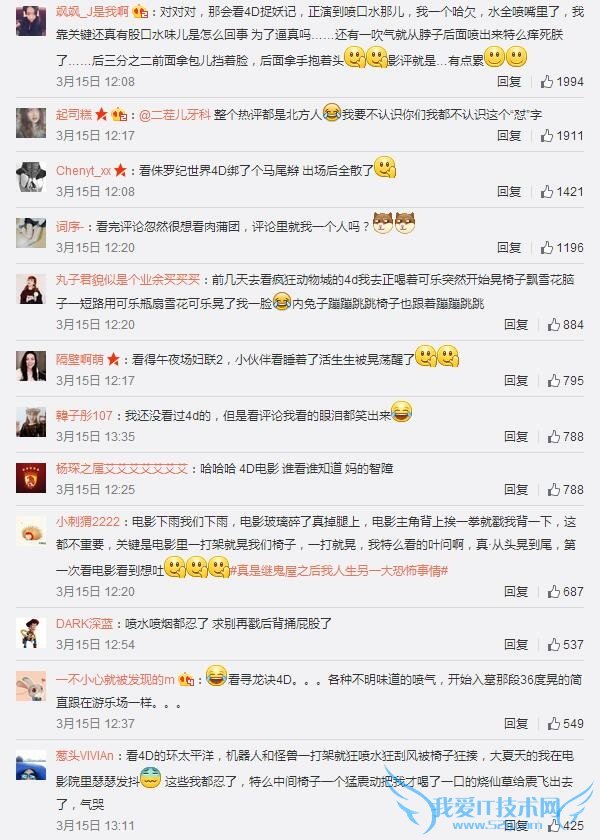Open Chenyt_xx user profile link
Screen dimensions: 600x840
(84, 171)
